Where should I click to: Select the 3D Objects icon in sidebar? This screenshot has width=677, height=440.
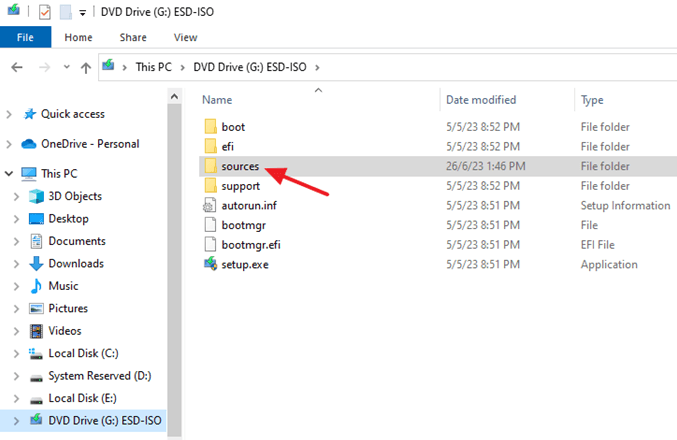click(37, 196)
